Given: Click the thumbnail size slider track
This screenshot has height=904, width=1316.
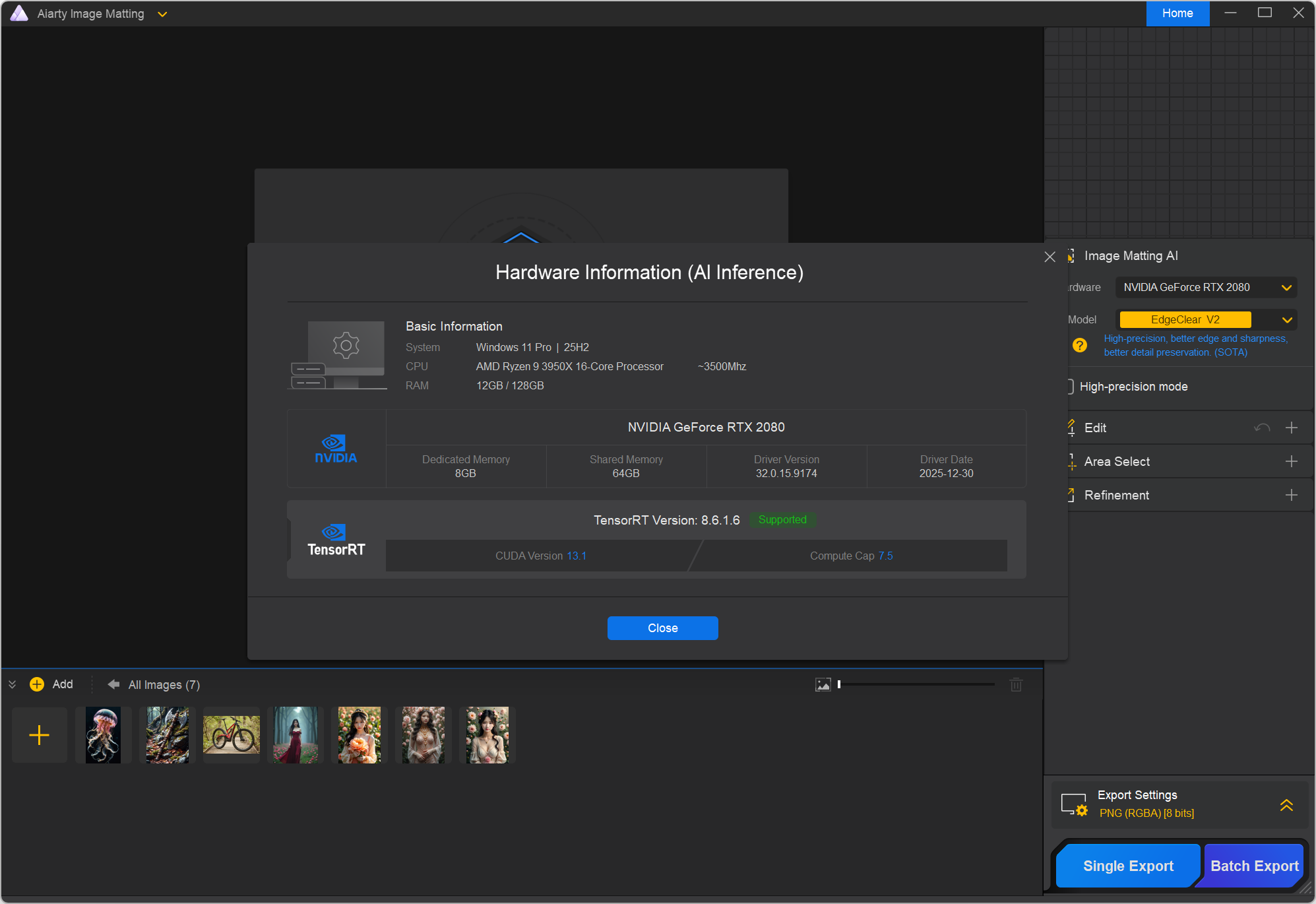Looking at the screenshot, I should 917,684.
